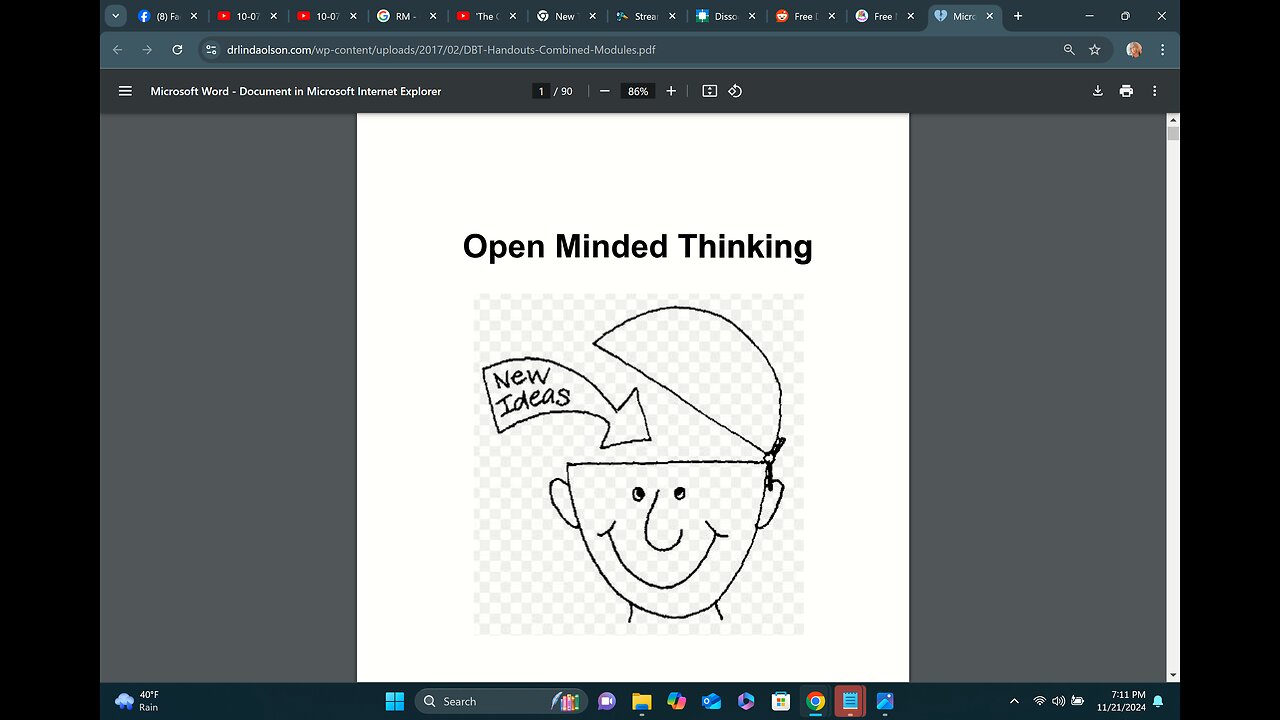This screenshot has width=1280, height=720.
Task: Expand the tab search dropdown
Action: (x=116, y=16)
